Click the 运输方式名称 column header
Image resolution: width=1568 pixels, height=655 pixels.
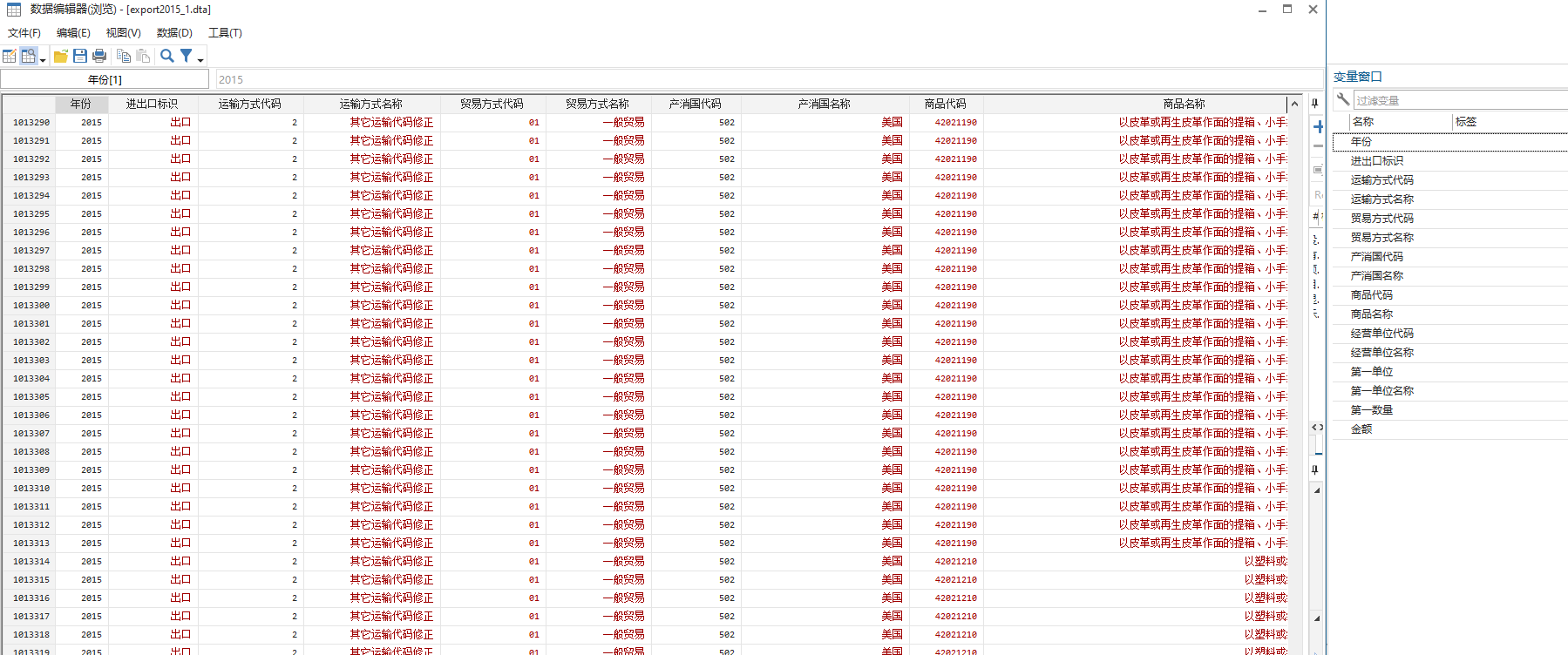point(371,104)
